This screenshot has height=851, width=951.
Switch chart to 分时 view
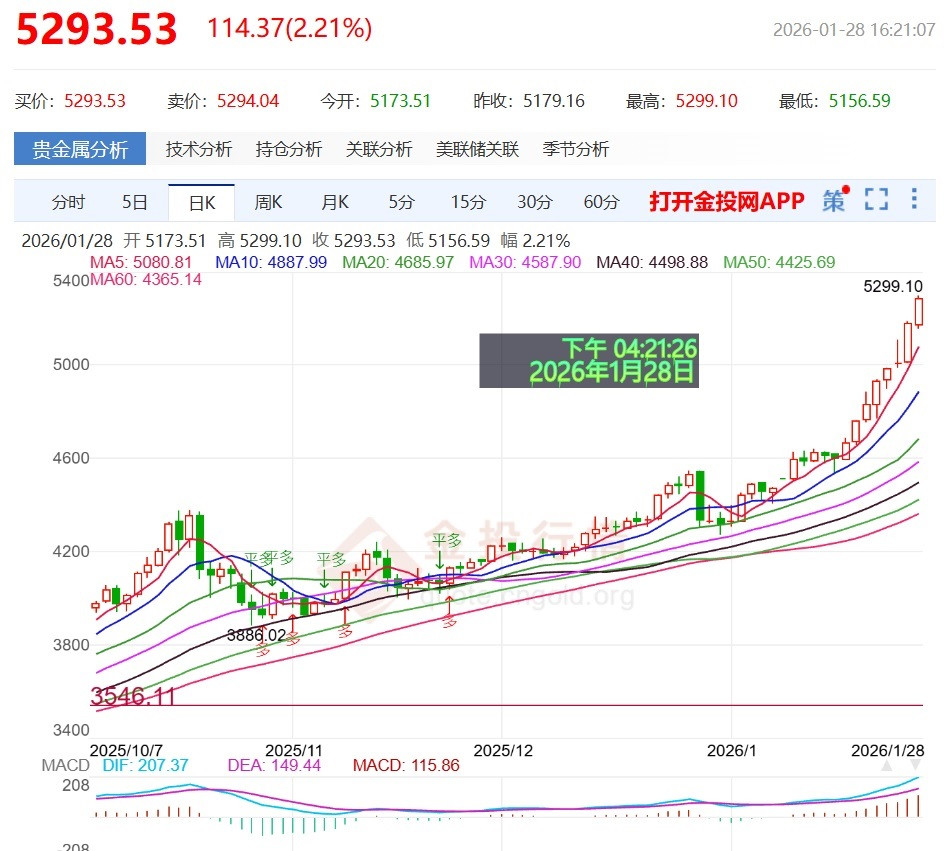coord(69,202)
